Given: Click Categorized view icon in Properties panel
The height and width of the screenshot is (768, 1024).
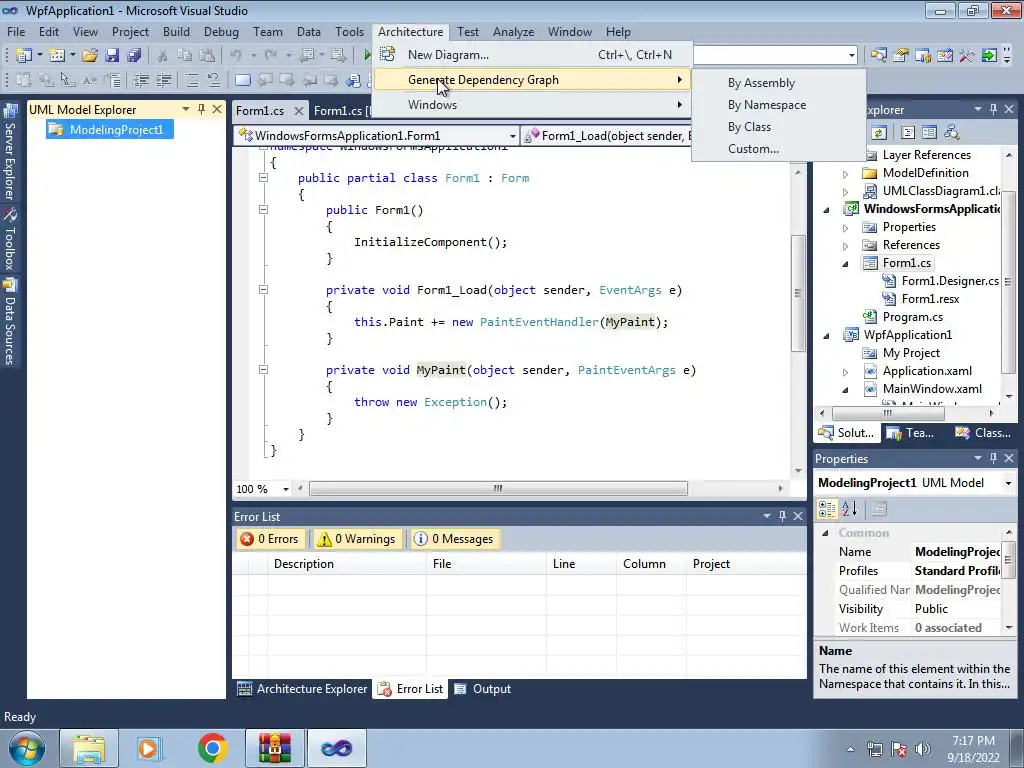Looking at the screenshot, I should pyautogui.click(x=827, y=509).
